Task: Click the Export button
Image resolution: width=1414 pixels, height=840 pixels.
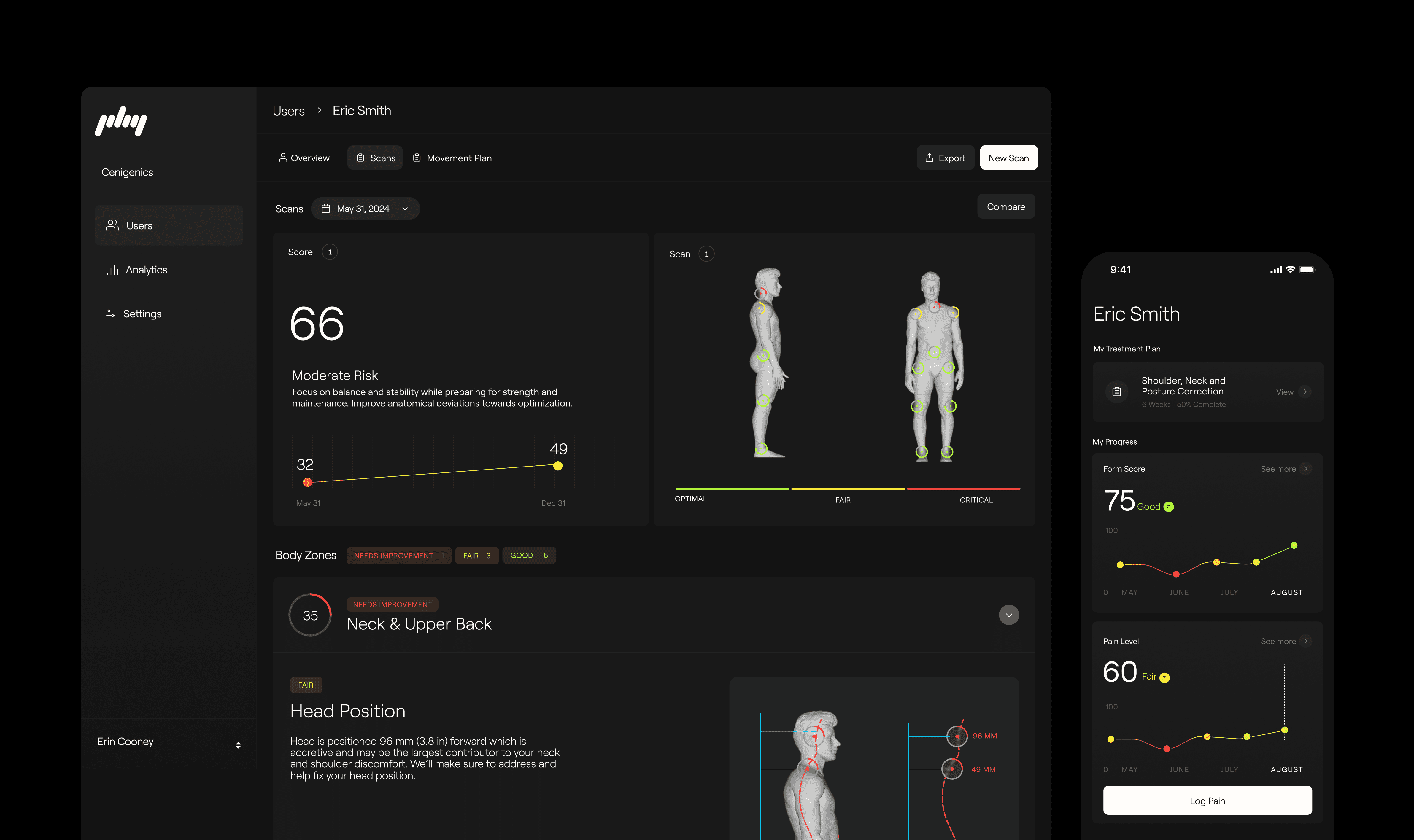Action: click(x=945, y=158)
